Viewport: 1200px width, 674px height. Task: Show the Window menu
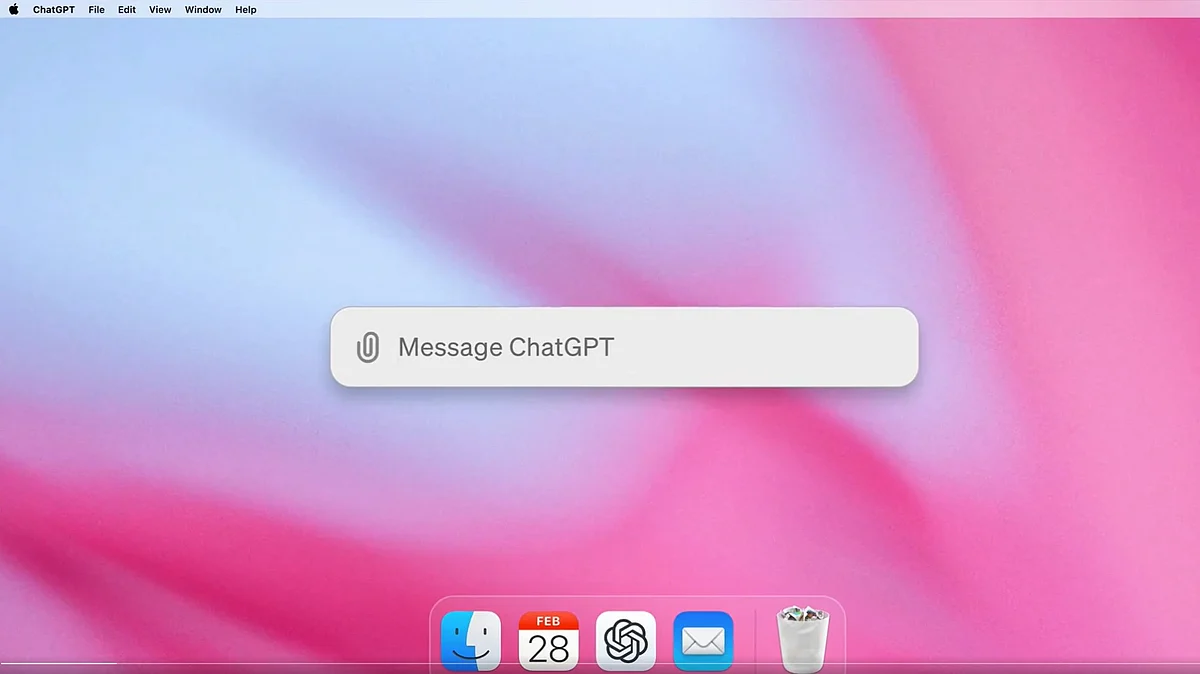(203, 10)
